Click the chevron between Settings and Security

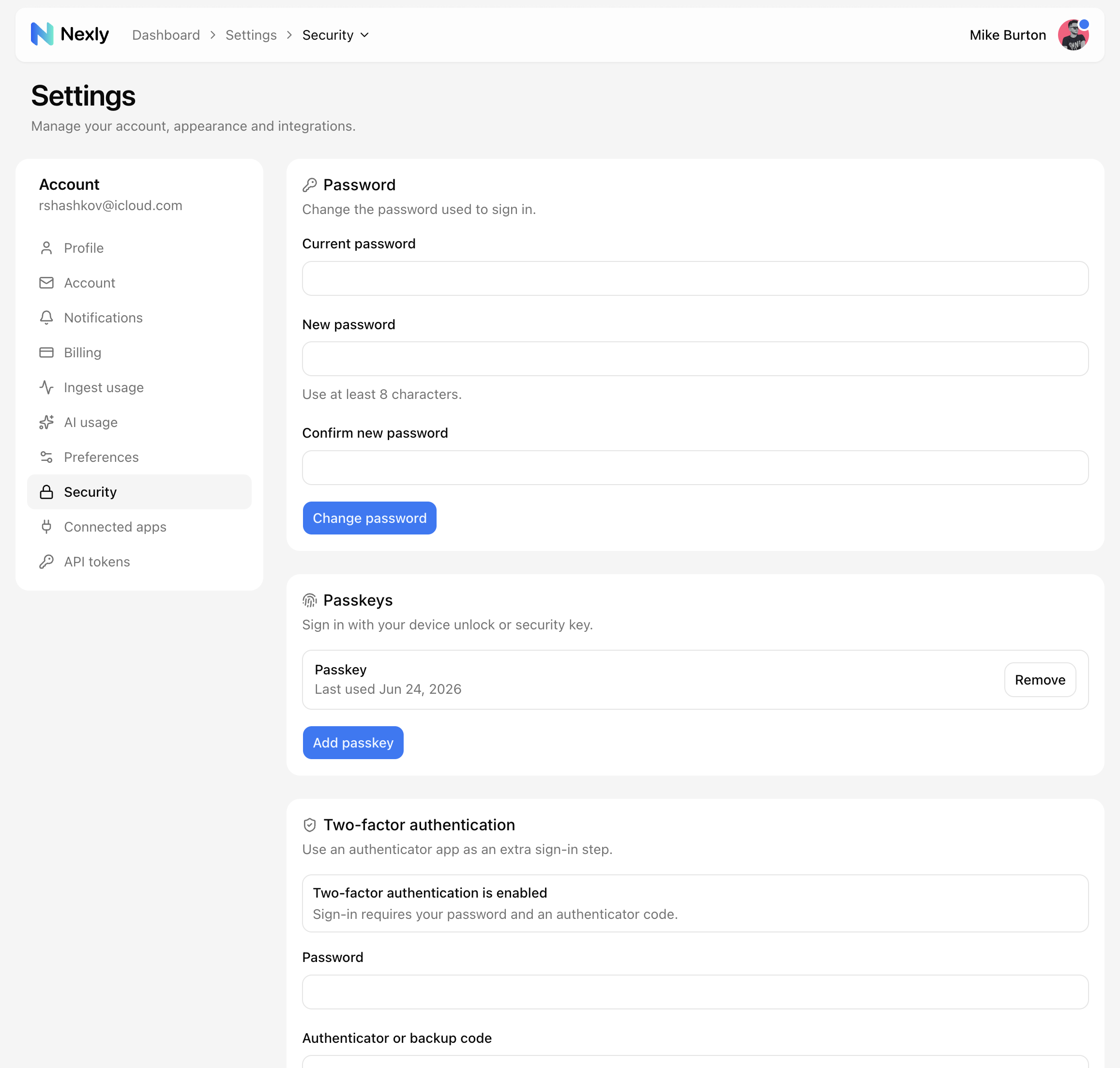click(289, 35)
